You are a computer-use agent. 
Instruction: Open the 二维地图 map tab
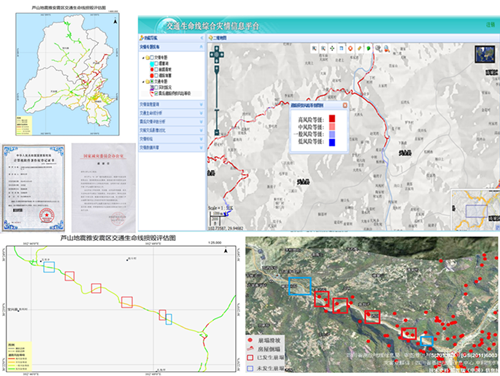tap(218, 38)
